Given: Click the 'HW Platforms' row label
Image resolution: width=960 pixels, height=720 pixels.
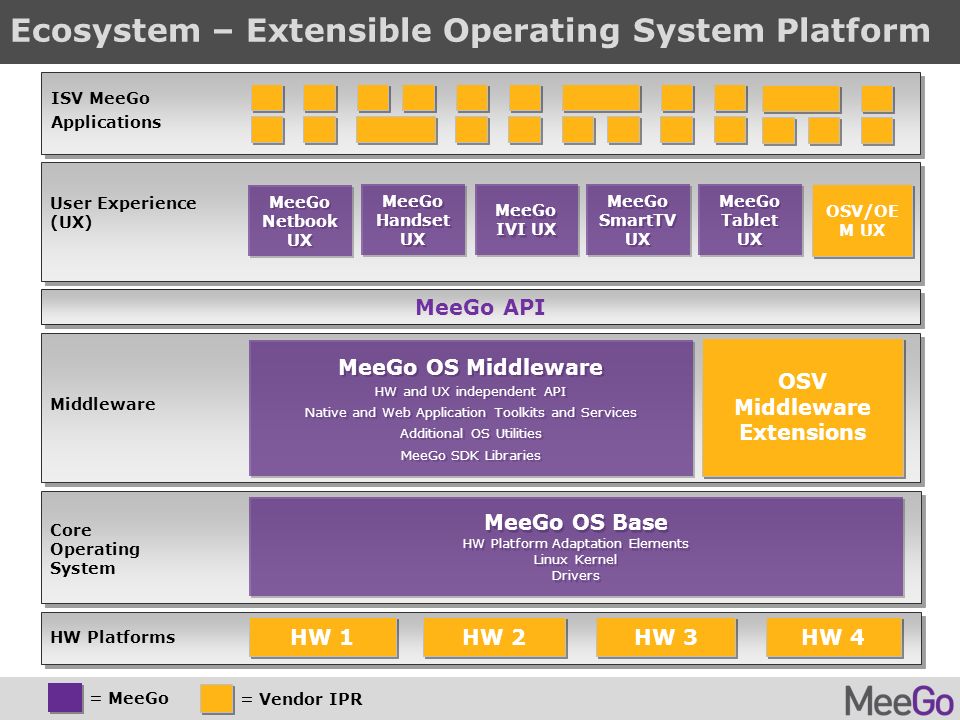Looking at the screenshot, I should coord(113,637).
